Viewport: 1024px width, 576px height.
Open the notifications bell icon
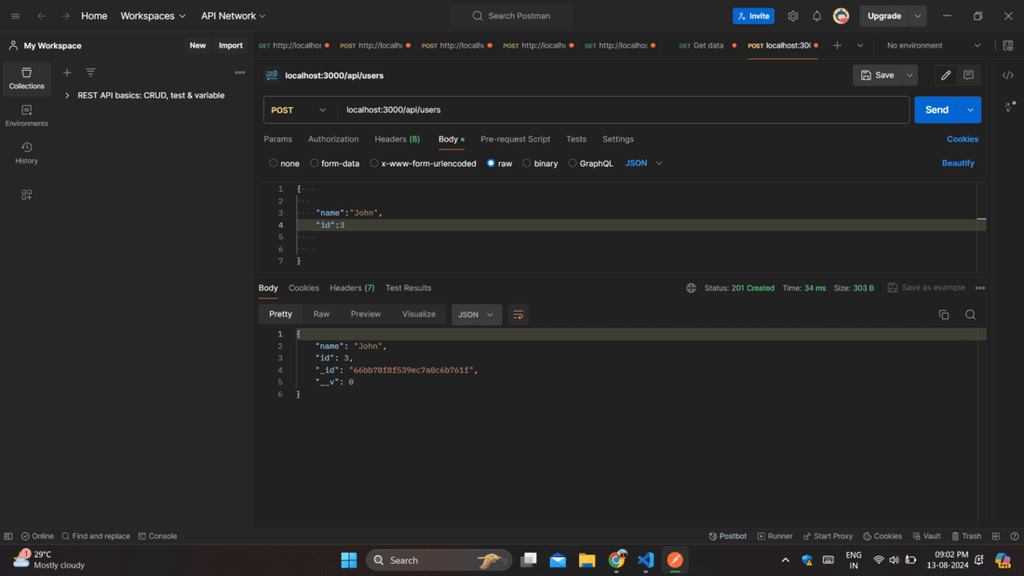[817, 16]
